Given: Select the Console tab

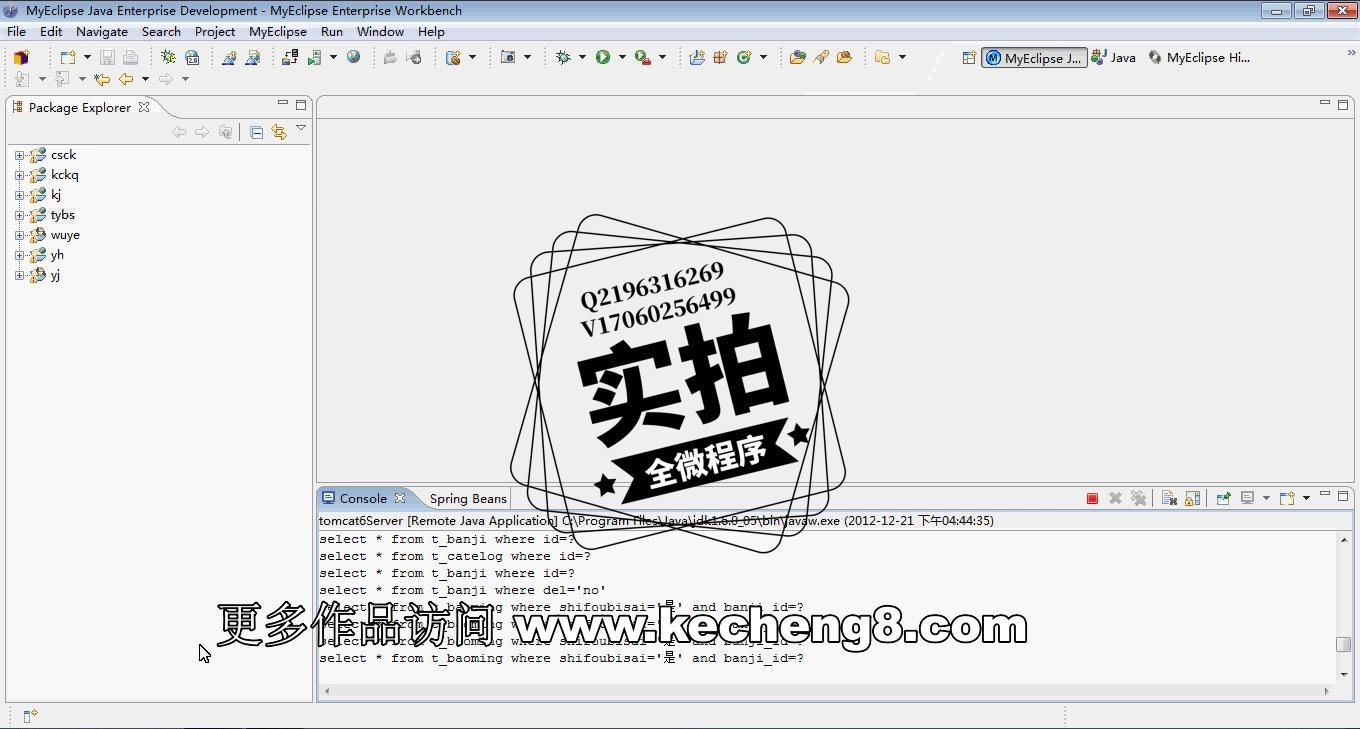Looking at the screenshot, I should coord(363,498).
